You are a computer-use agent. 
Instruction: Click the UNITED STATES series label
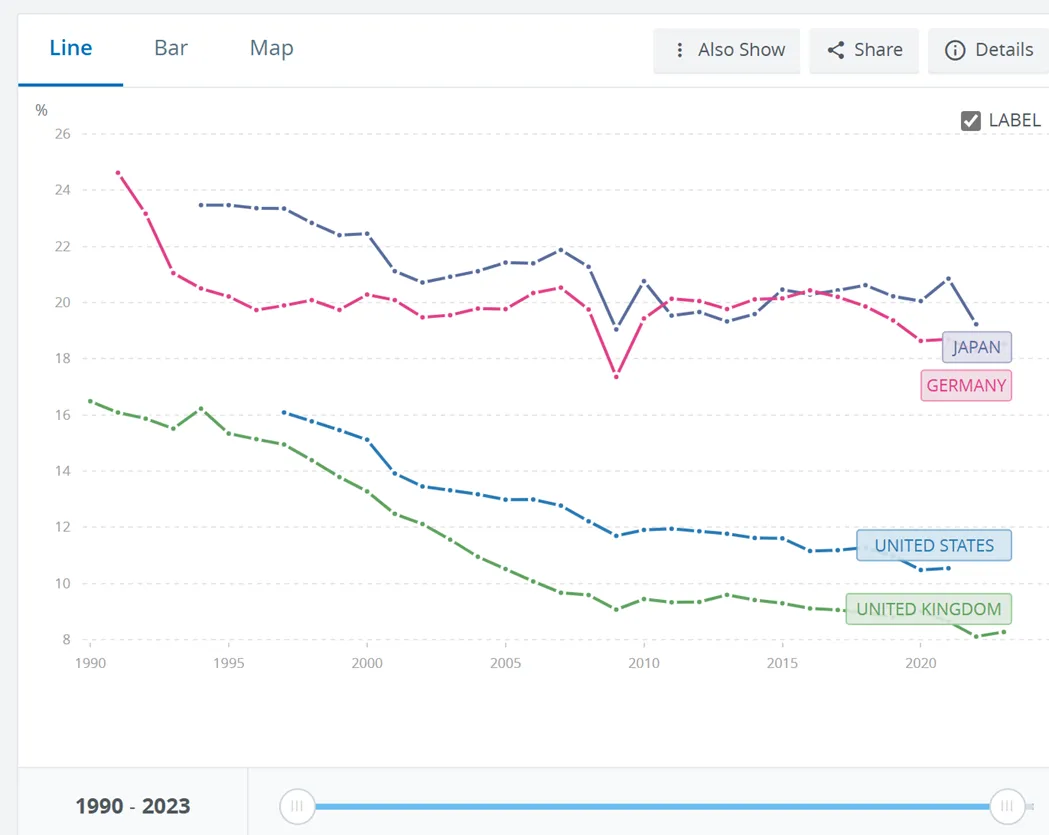pos(934,545)
